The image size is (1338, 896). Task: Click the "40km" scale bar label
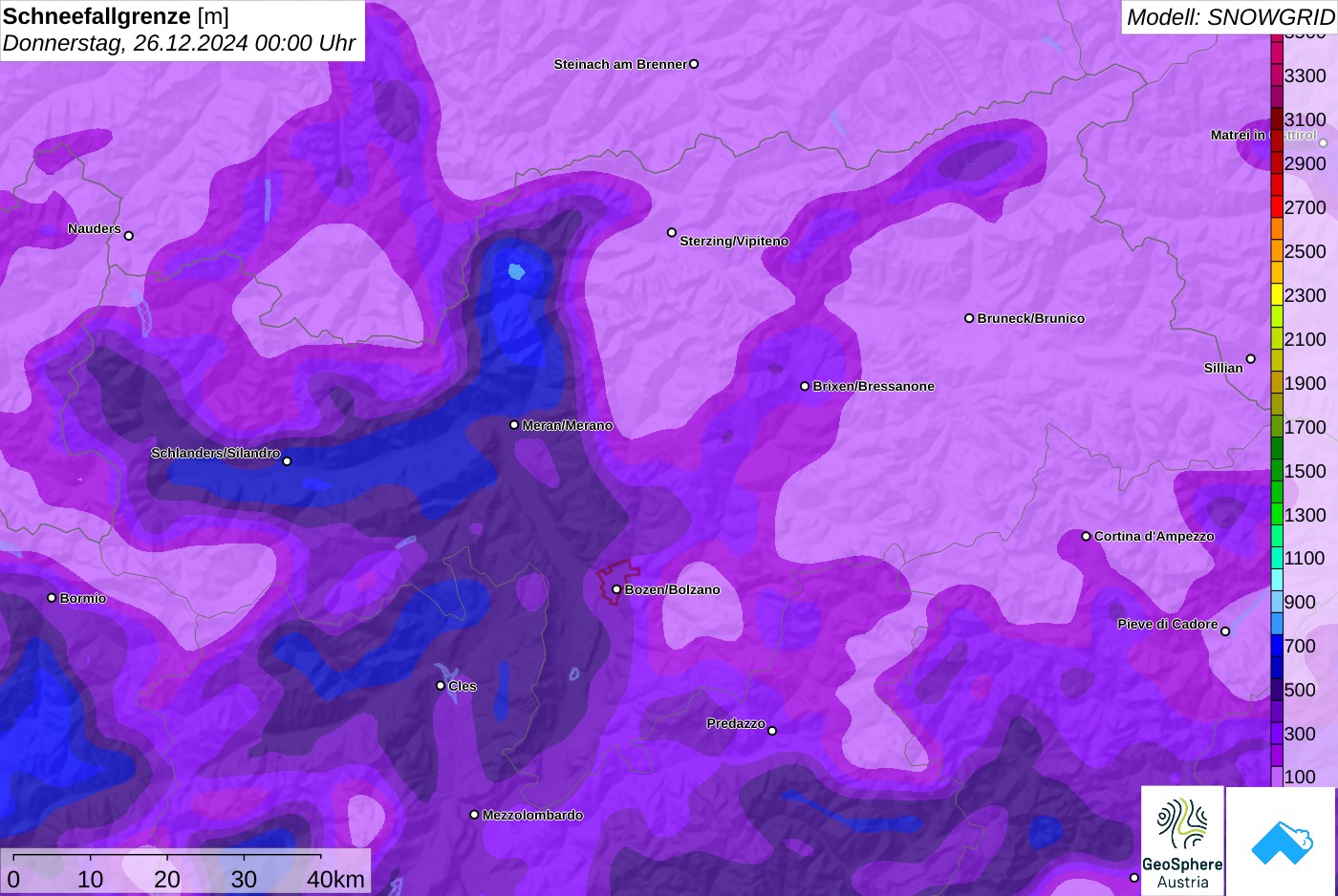(335, 879)
